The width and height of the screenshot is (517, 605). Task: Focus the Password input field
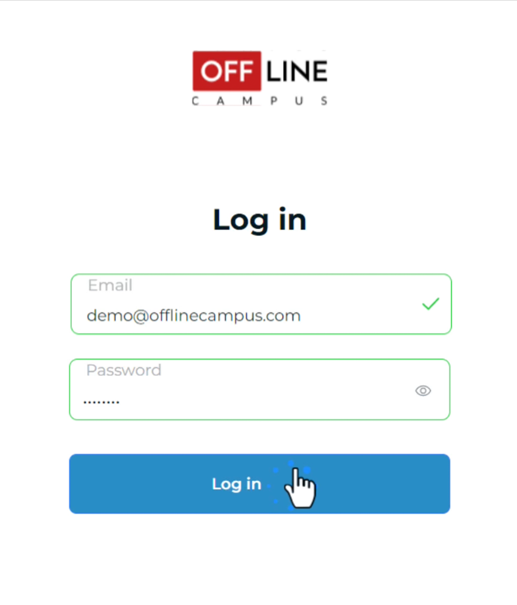[x=260, y=389]
